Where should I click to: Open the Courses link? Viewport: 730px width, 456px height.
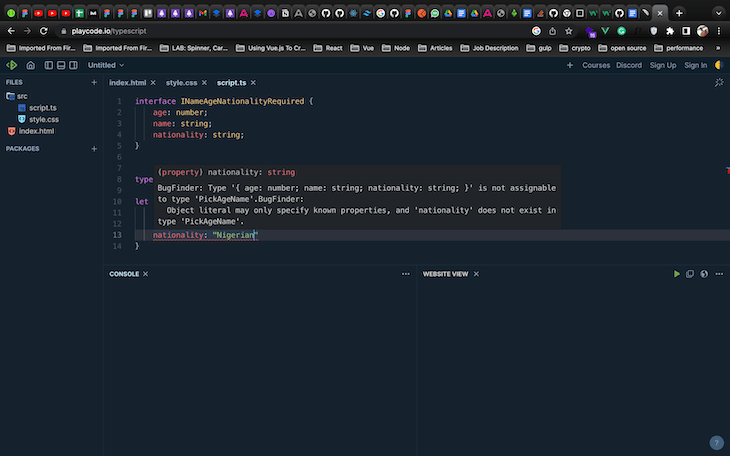596,65
